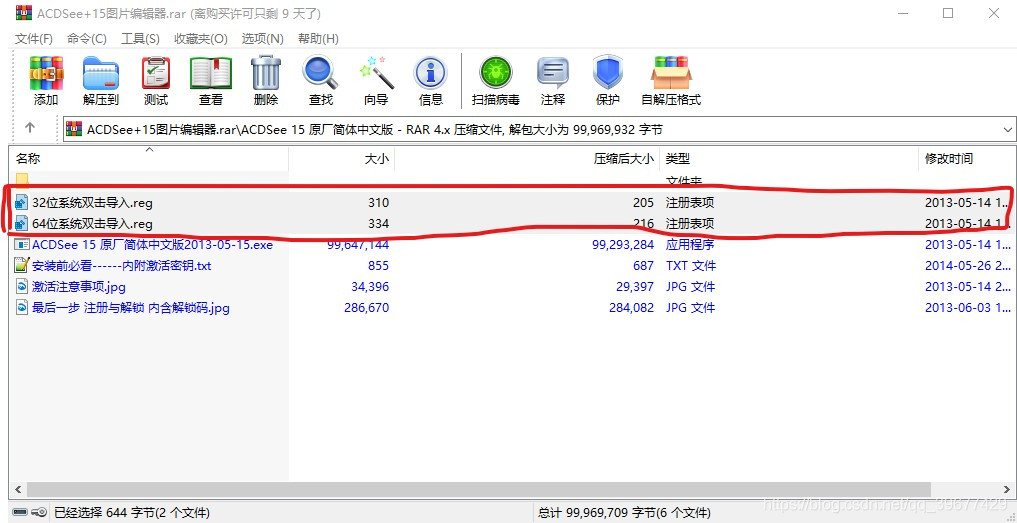Expand the address bar path dropdown
Viewport: 1017px width, 523px height.
(1008, 130)
